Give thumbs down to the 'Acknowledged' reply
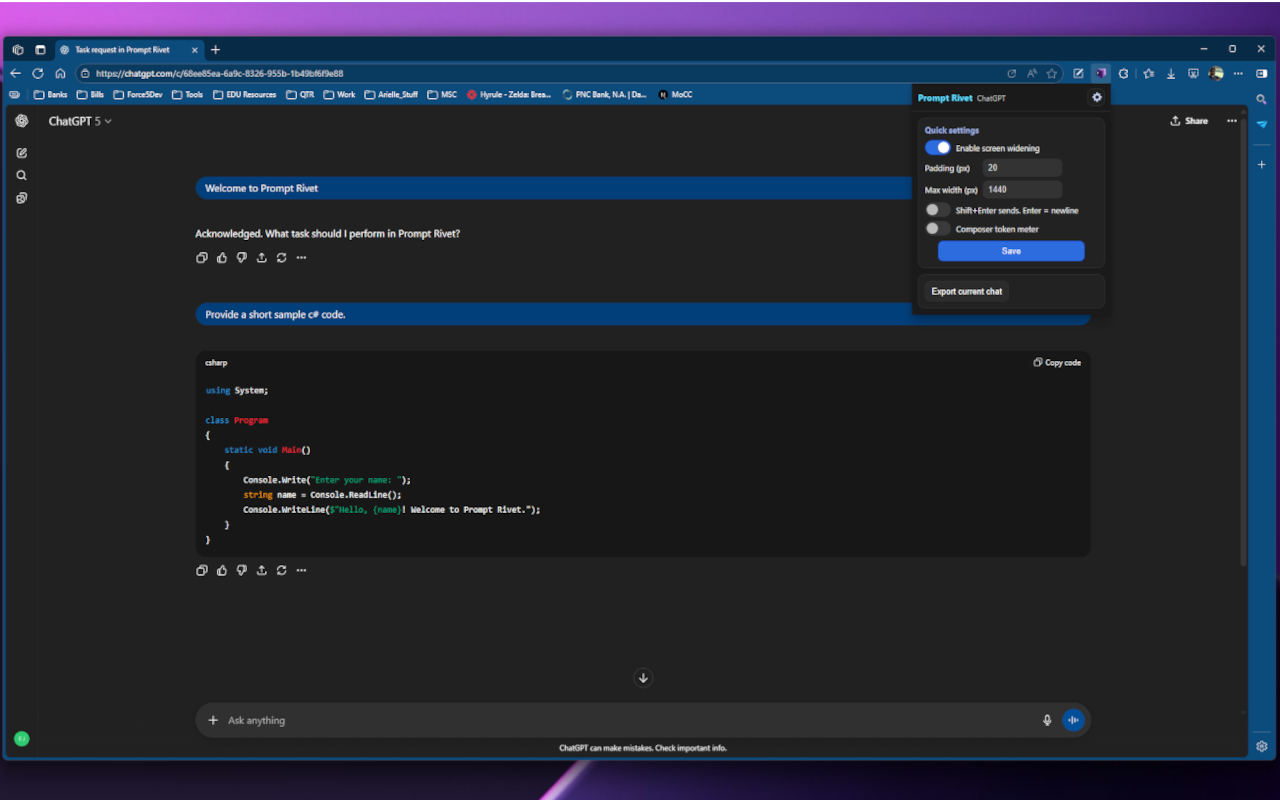Image resolution: width=1280 pixels, height=800 pixels. (242, 258)
